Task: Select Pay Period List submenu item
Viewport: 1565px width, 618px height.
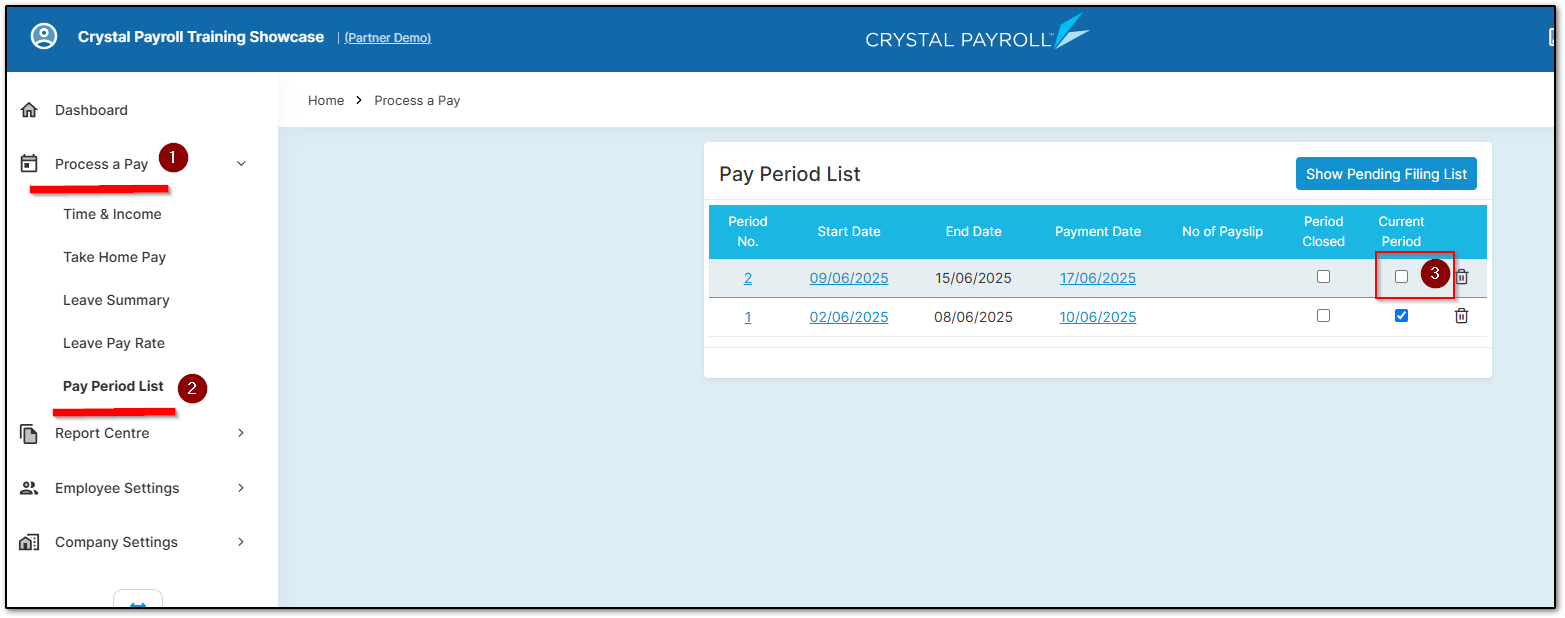Action: [x=113, y=386]
